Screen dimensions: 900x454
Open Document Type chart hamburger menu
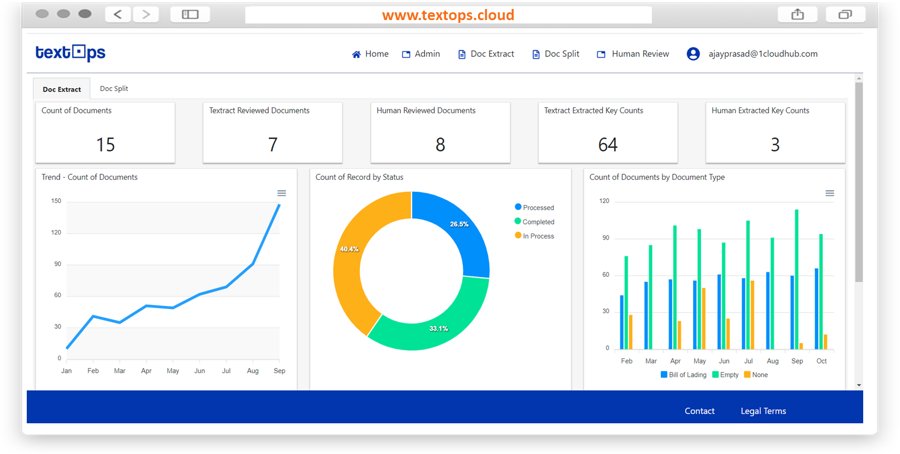830,194
